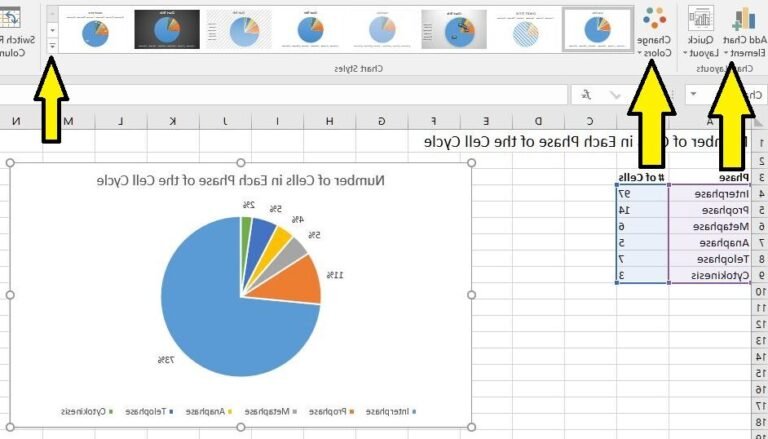Click the Telophase legend entry
768x439 pixels.
(149, 412)
